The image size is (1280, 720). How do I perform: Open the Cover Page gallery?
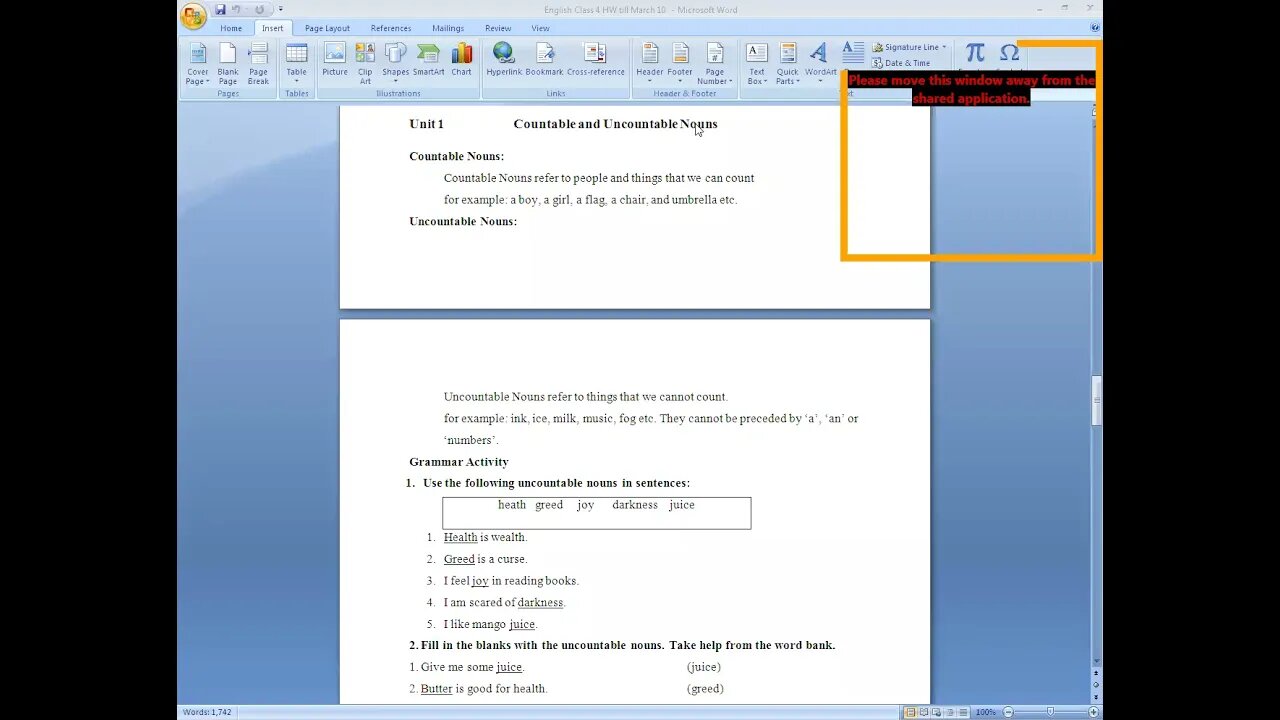(x=198, y=64)
